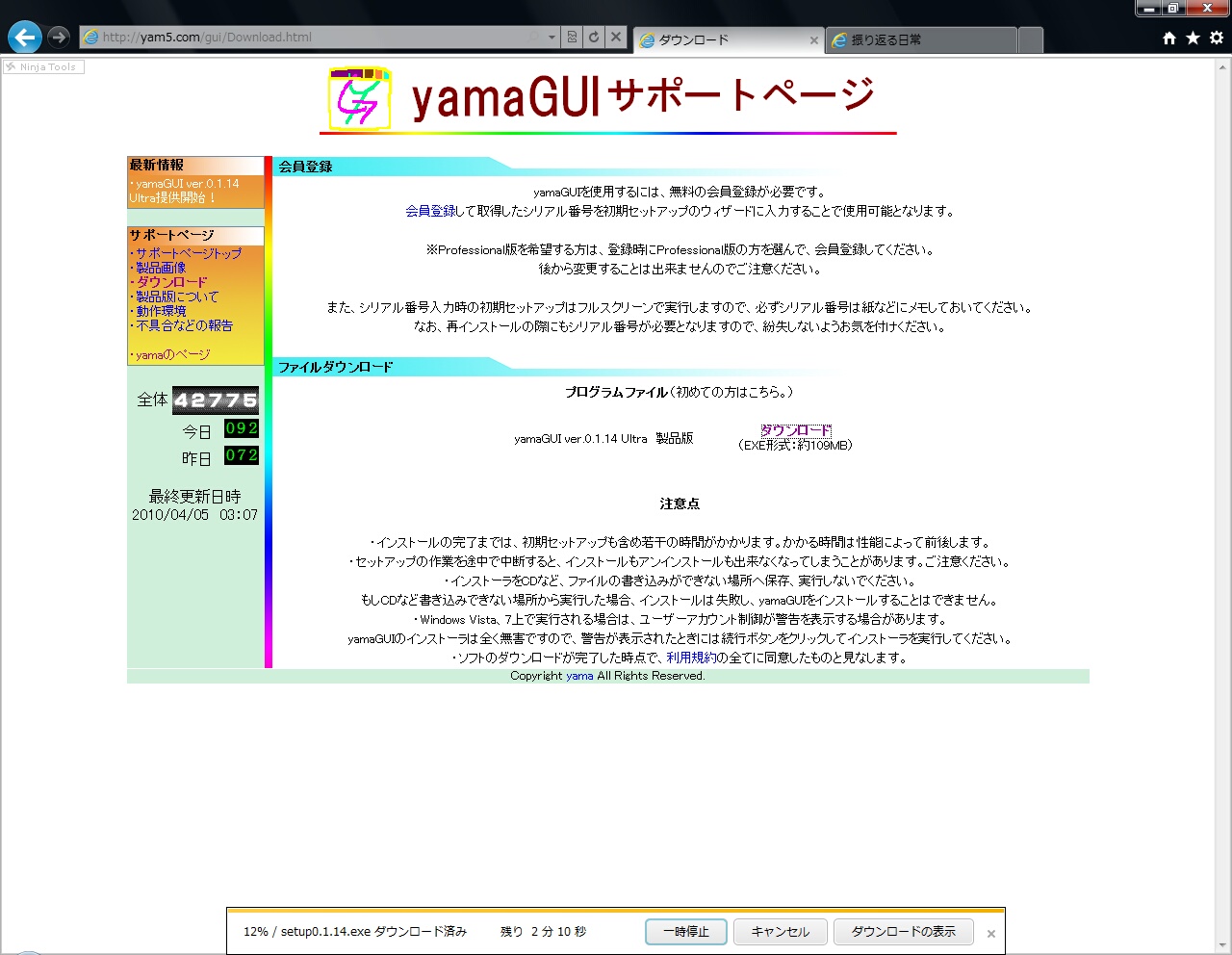Image resolution: width=1232 pixels, height=955 pixels.
Task: Open the 不具合などの報告 sidebar link
Action: [184, 325]
